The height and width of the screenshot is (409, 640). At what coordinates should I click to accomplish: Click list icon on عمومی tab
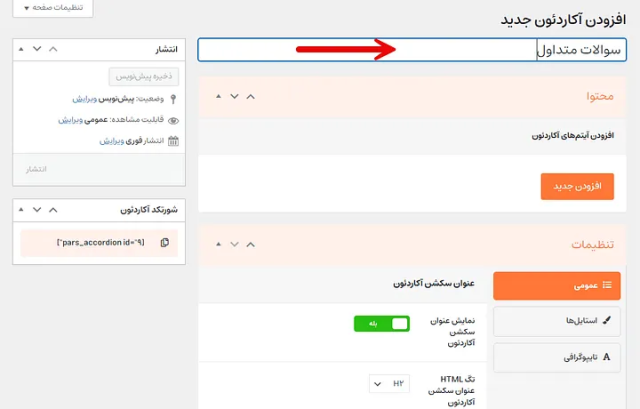click(x=607, y=285)
